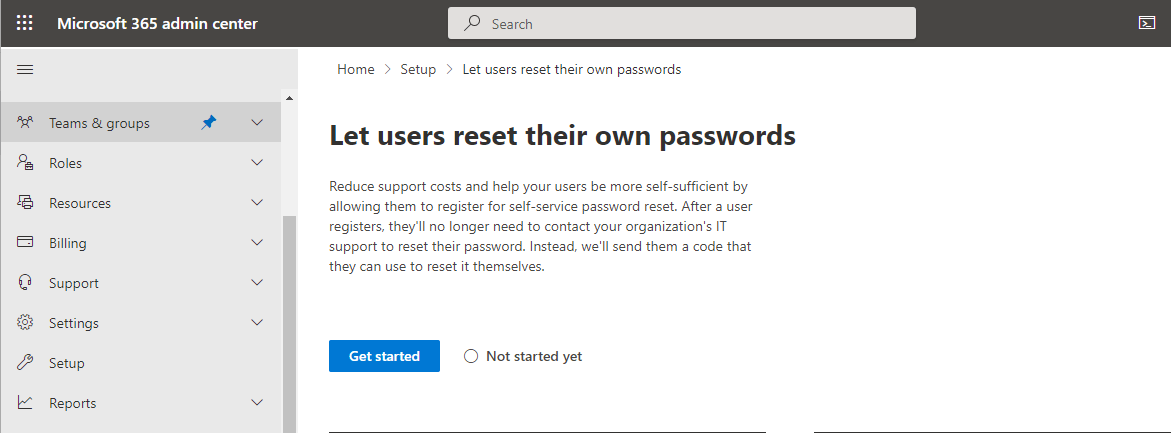Image resolution: width=1171 pixels, height=433 pixels.
Task: Open Reports in the navigation menu
Action: tap(72, 403)
